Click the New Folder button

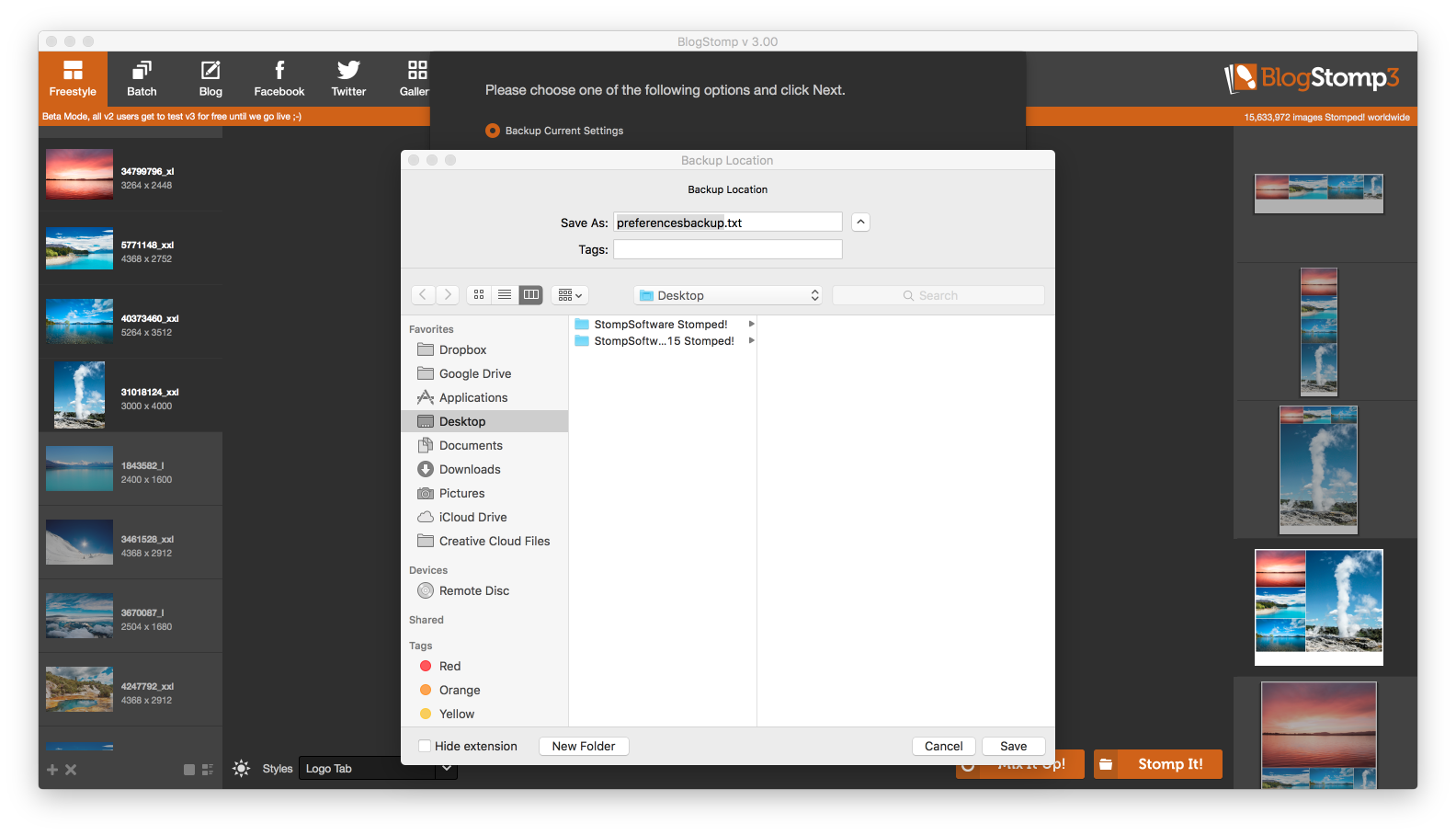click(584, 746)
